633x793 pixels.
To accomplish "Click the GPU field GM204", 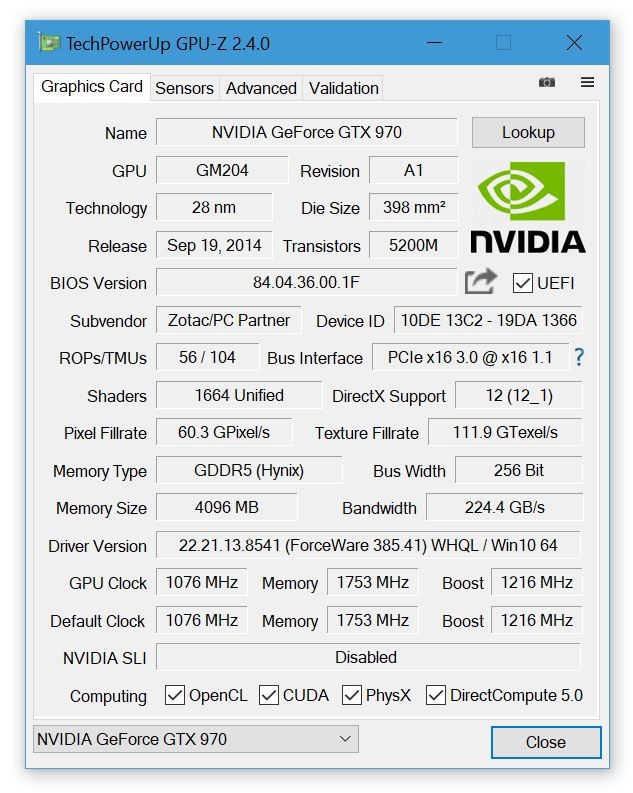I will (x=222, y=170).
